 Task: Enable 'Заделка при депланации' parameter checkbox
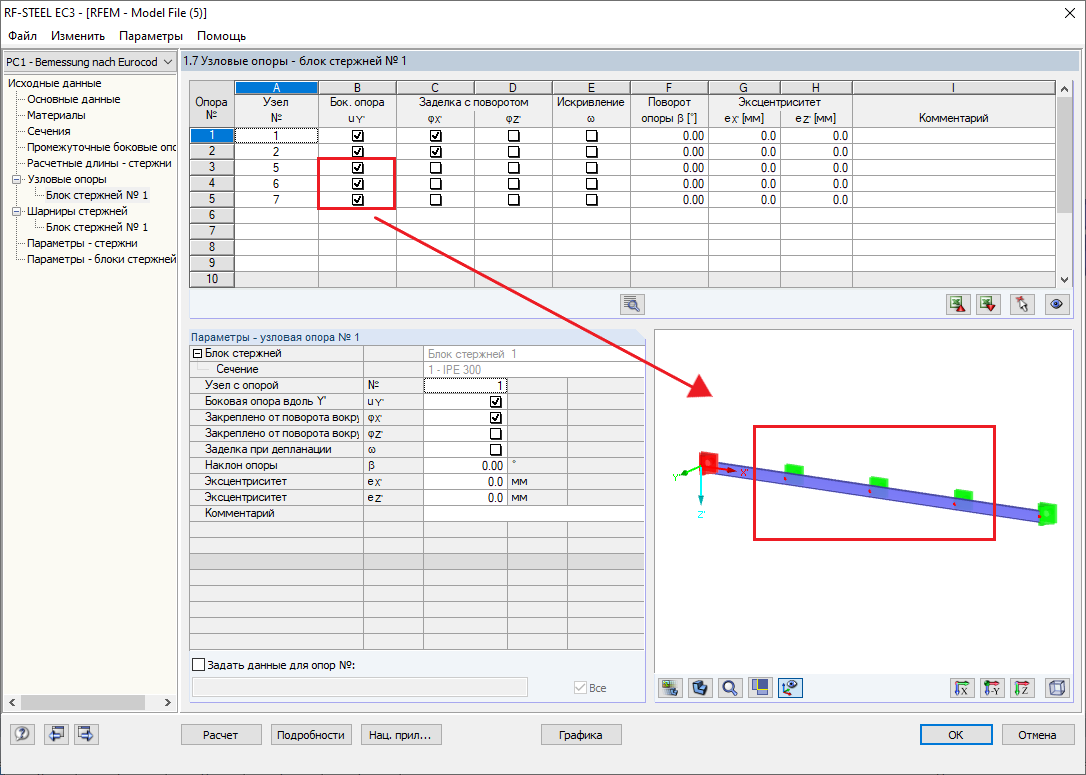click(x=495, y=449)
